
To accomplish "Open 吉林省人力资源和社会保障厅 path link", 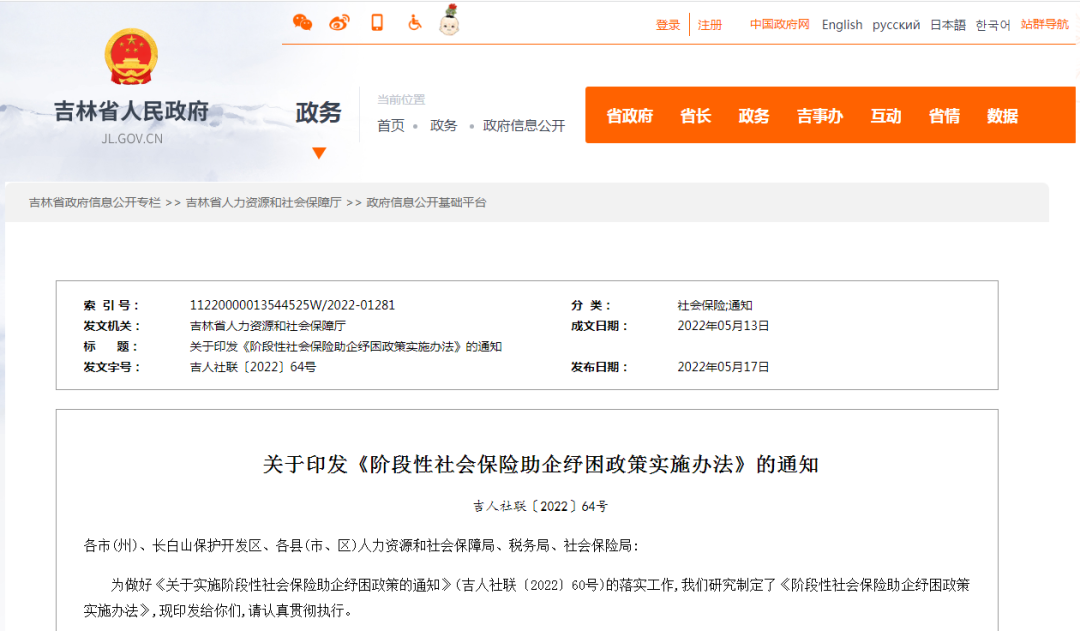I will point(264,202).
